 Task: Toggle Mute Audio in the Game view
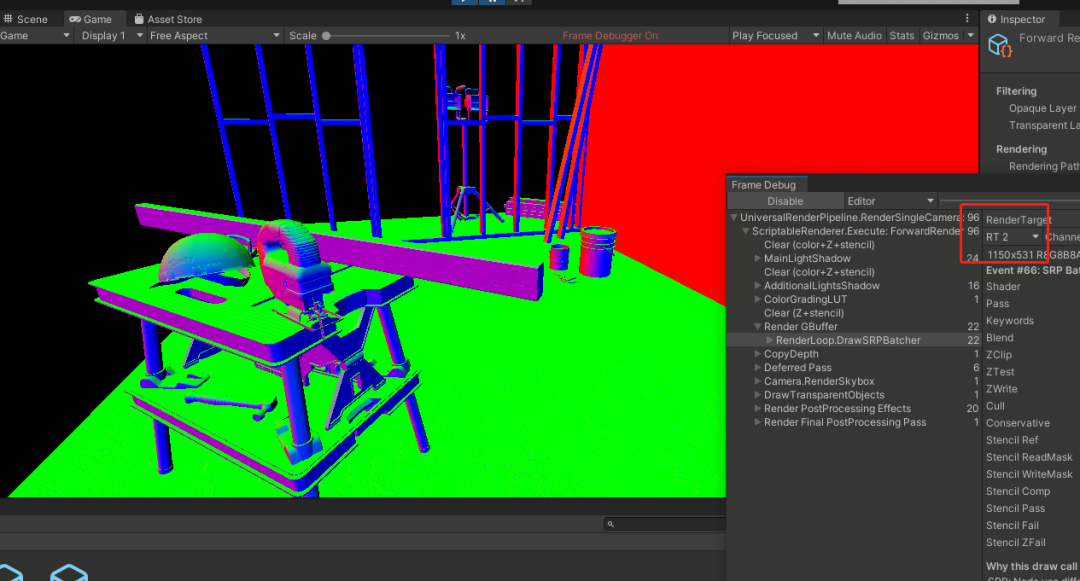854,36
